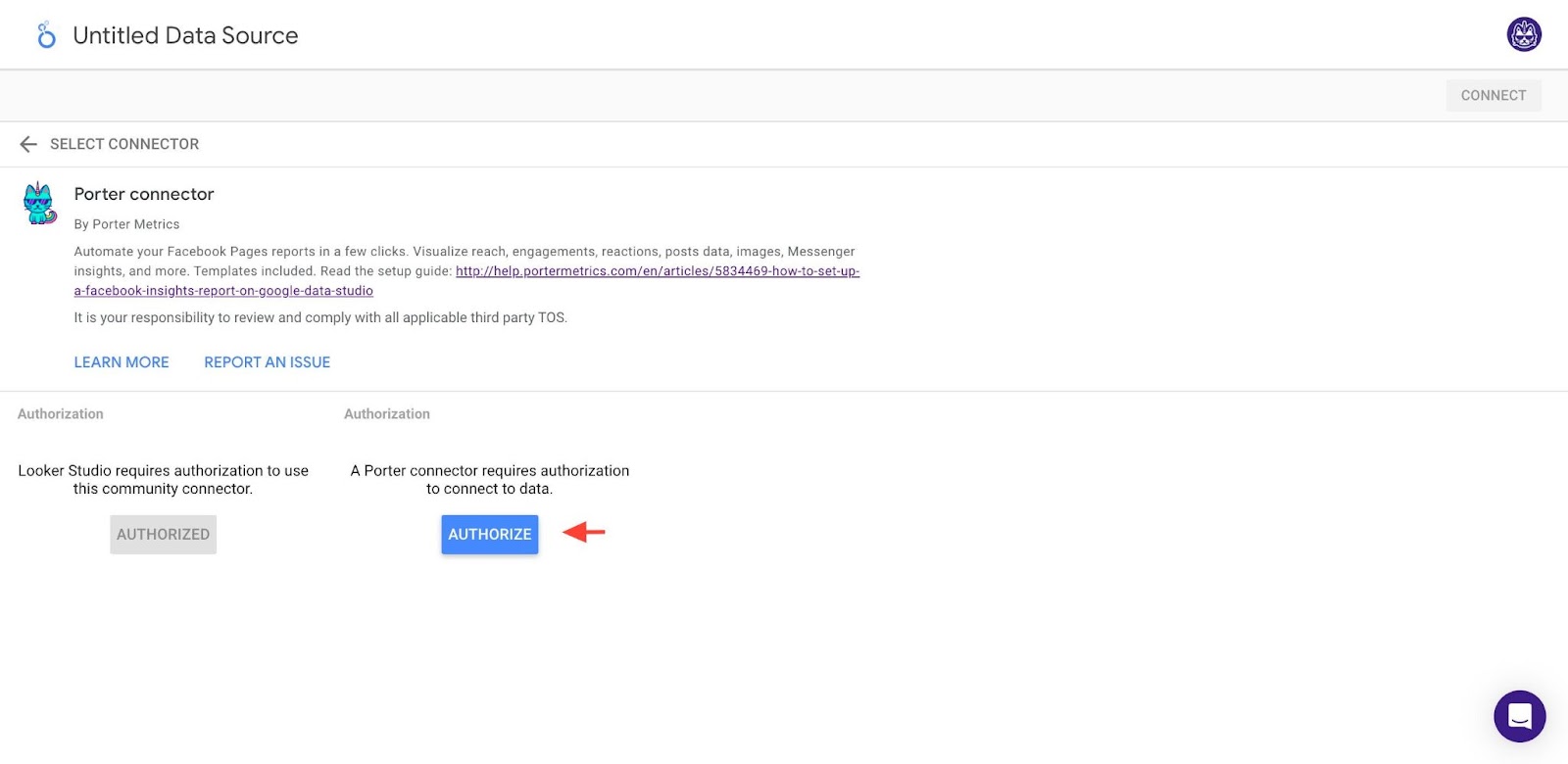The width and height of the screenshot is (1568, 764).
Task: Click the blue AUTHORIZE button
Action: pyautogui.click(x=490, y=535)
